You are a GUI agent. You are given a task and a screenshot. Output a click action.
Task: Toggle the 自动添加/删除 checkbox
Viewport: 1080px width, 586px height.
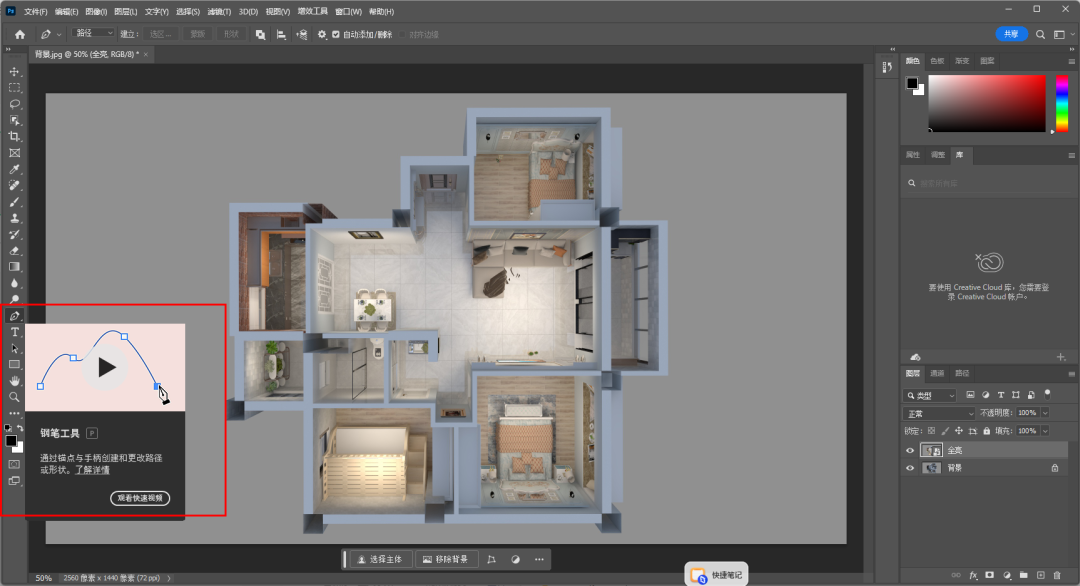[x=336, y=34]
